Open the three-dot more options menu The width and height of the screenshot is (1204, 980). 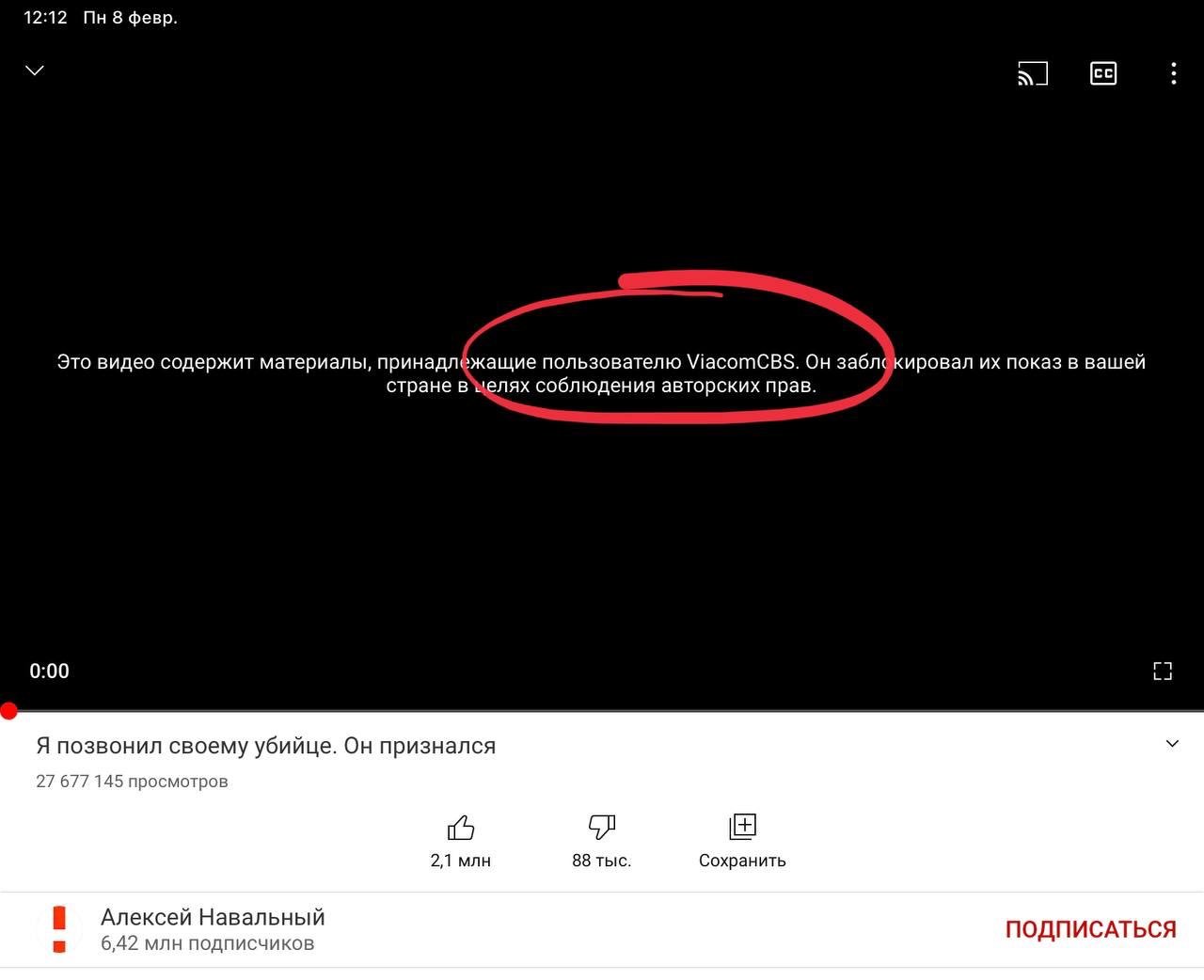1173,73
